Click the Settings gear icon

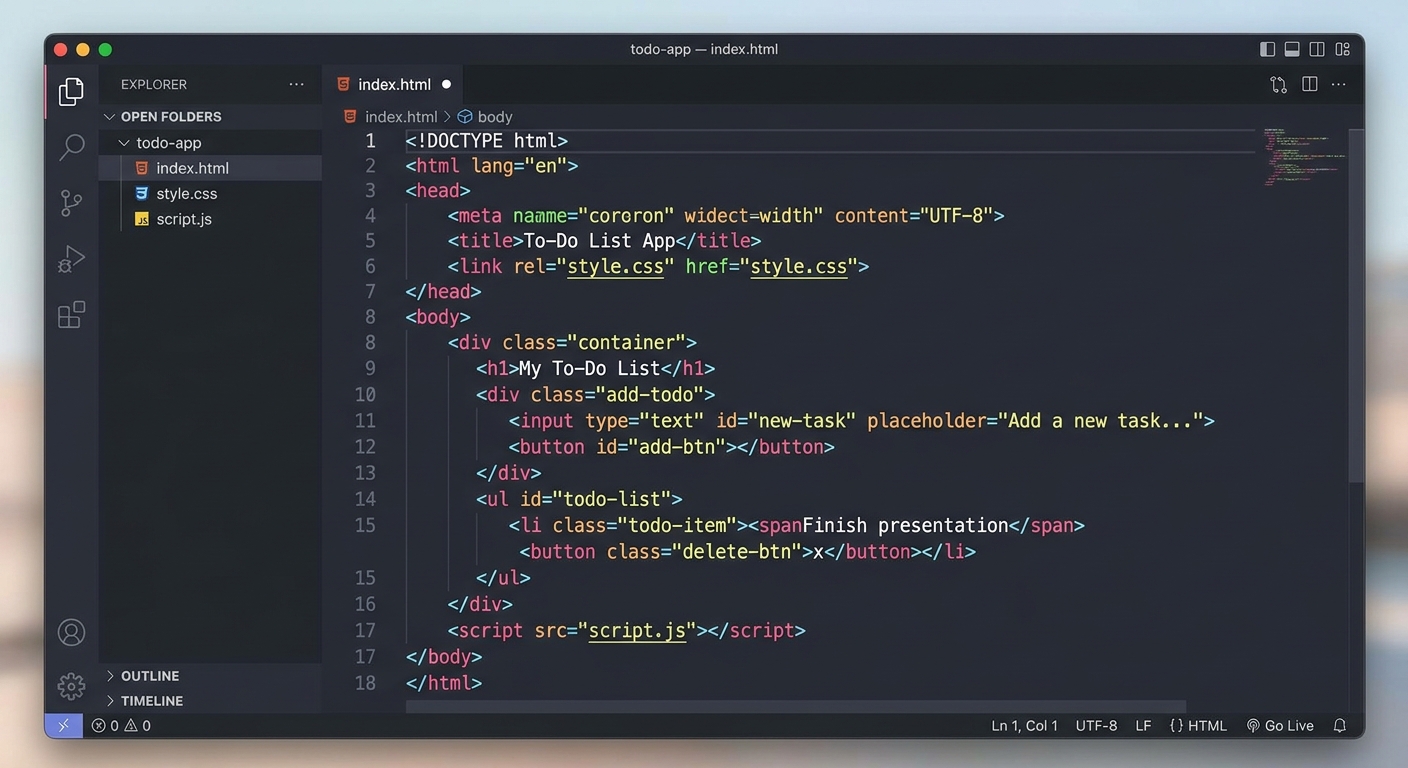pyautogui.click(x=70, y=686)
